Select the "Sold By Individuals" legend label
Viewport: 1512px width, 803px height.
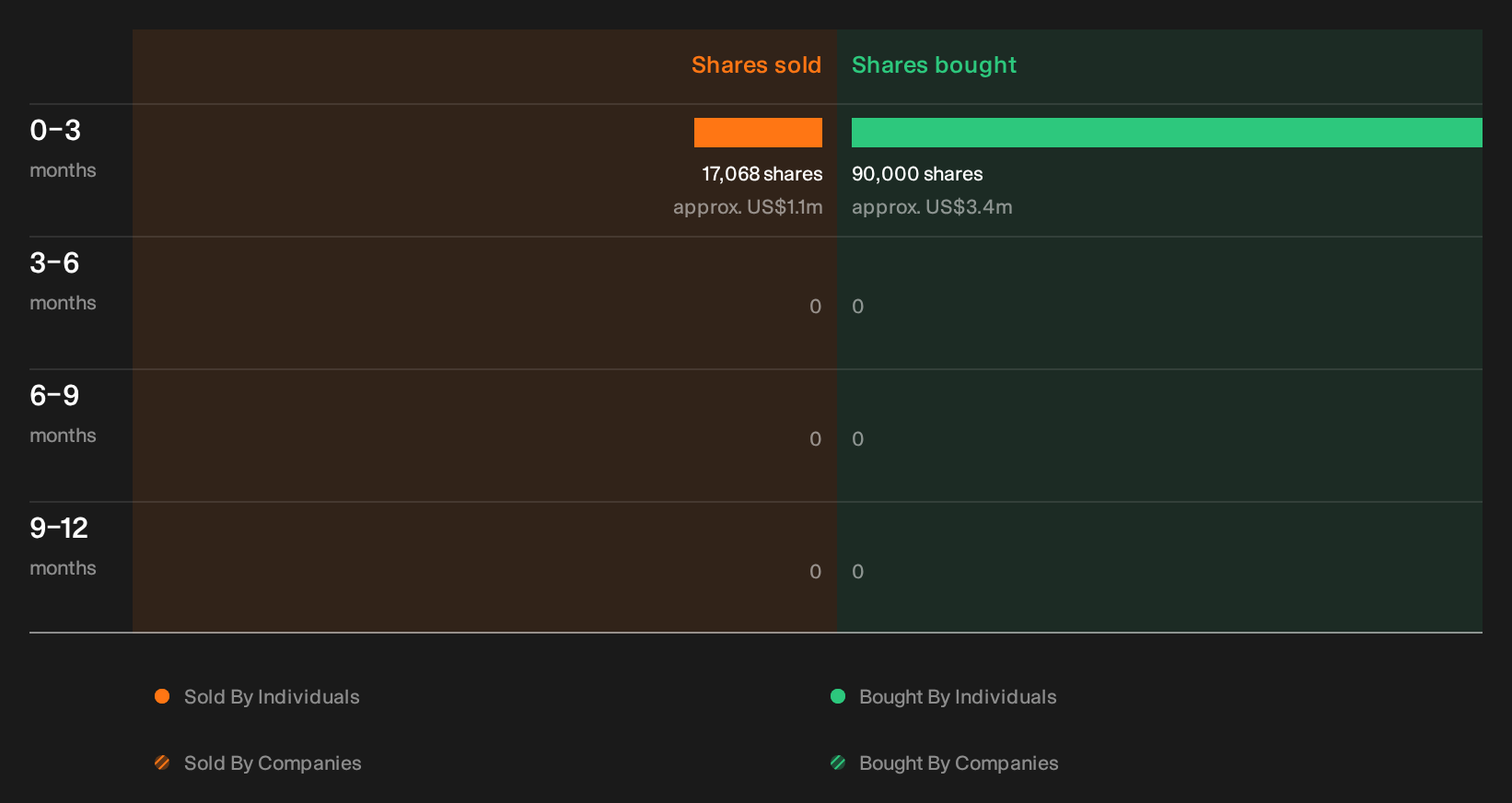(x=272, y=697)
